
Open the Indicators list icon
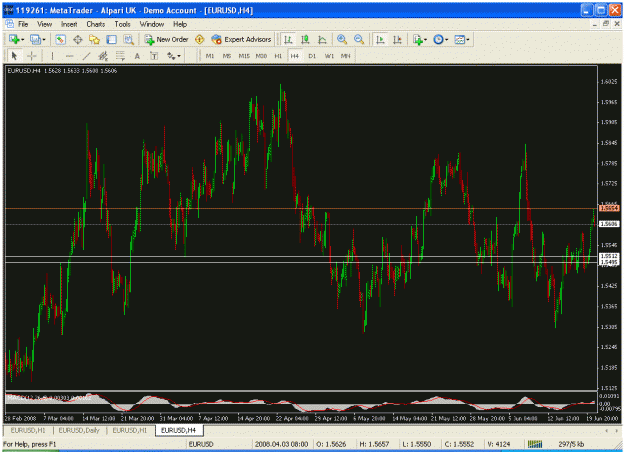click(418, 39)
